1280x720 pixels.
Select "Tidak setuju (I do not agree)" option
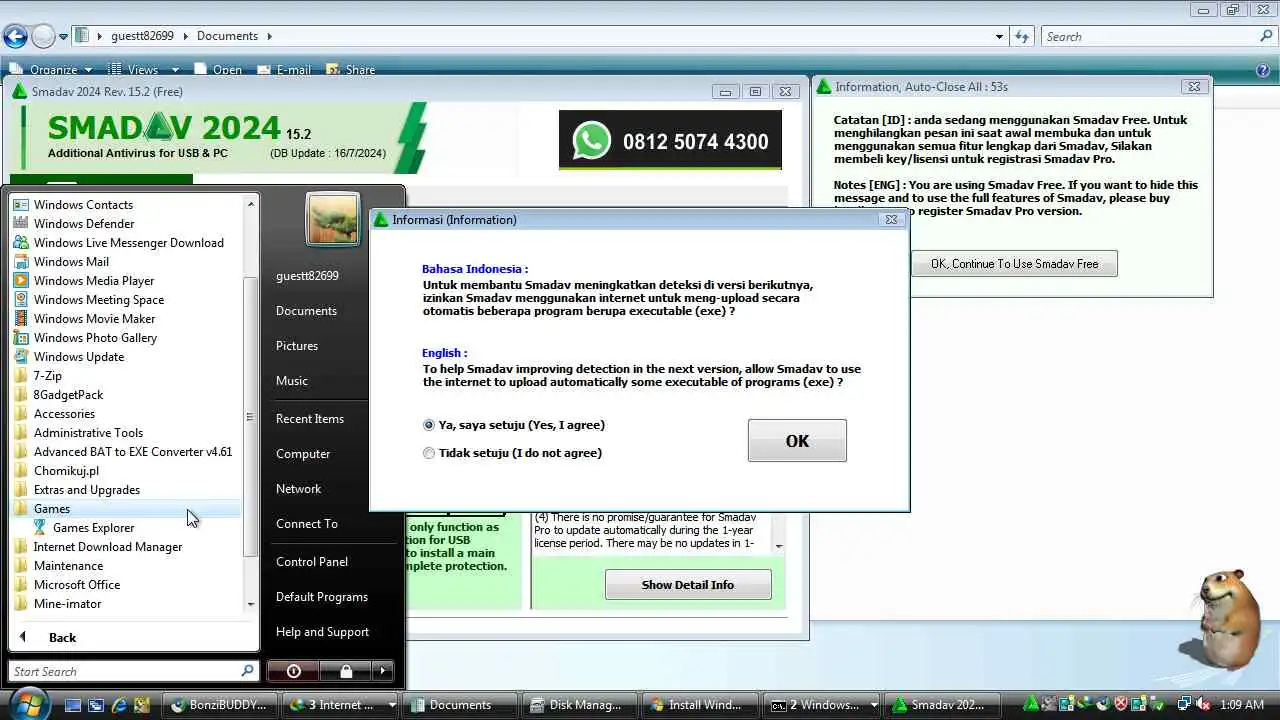[512, 453]
